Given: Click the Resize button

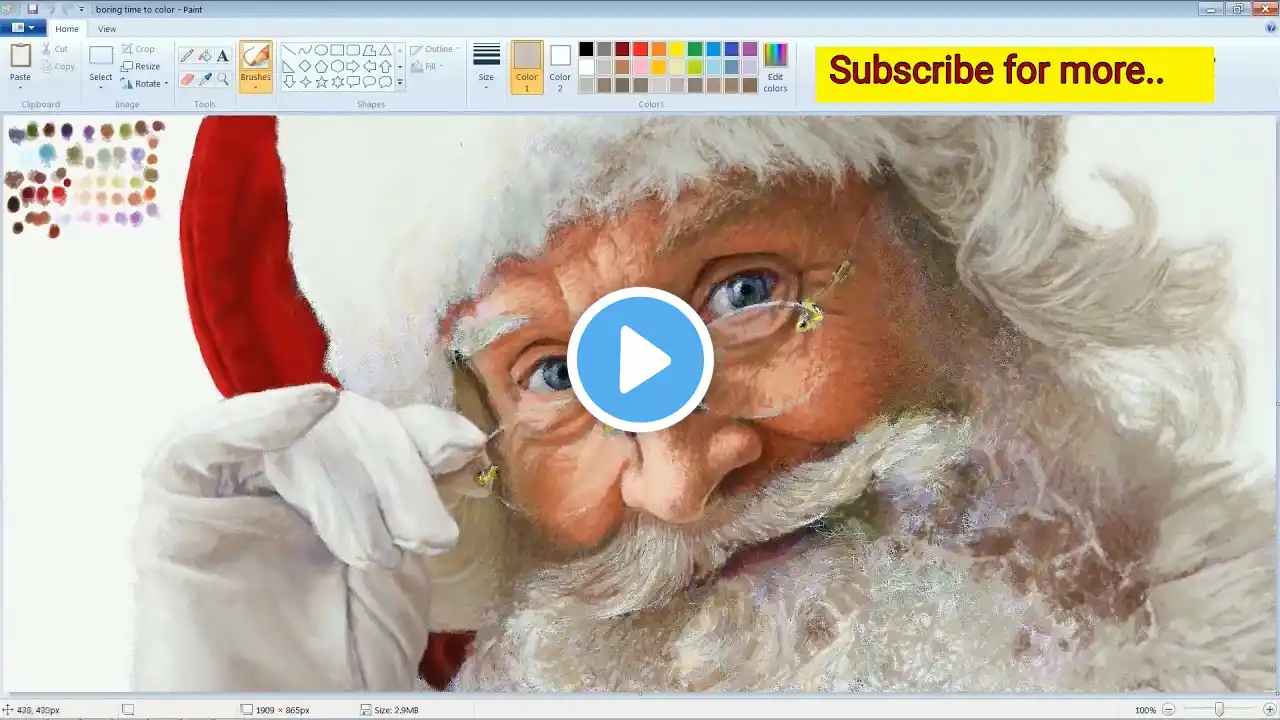Looking at the screenshot, I should click(x=140, y=66).
